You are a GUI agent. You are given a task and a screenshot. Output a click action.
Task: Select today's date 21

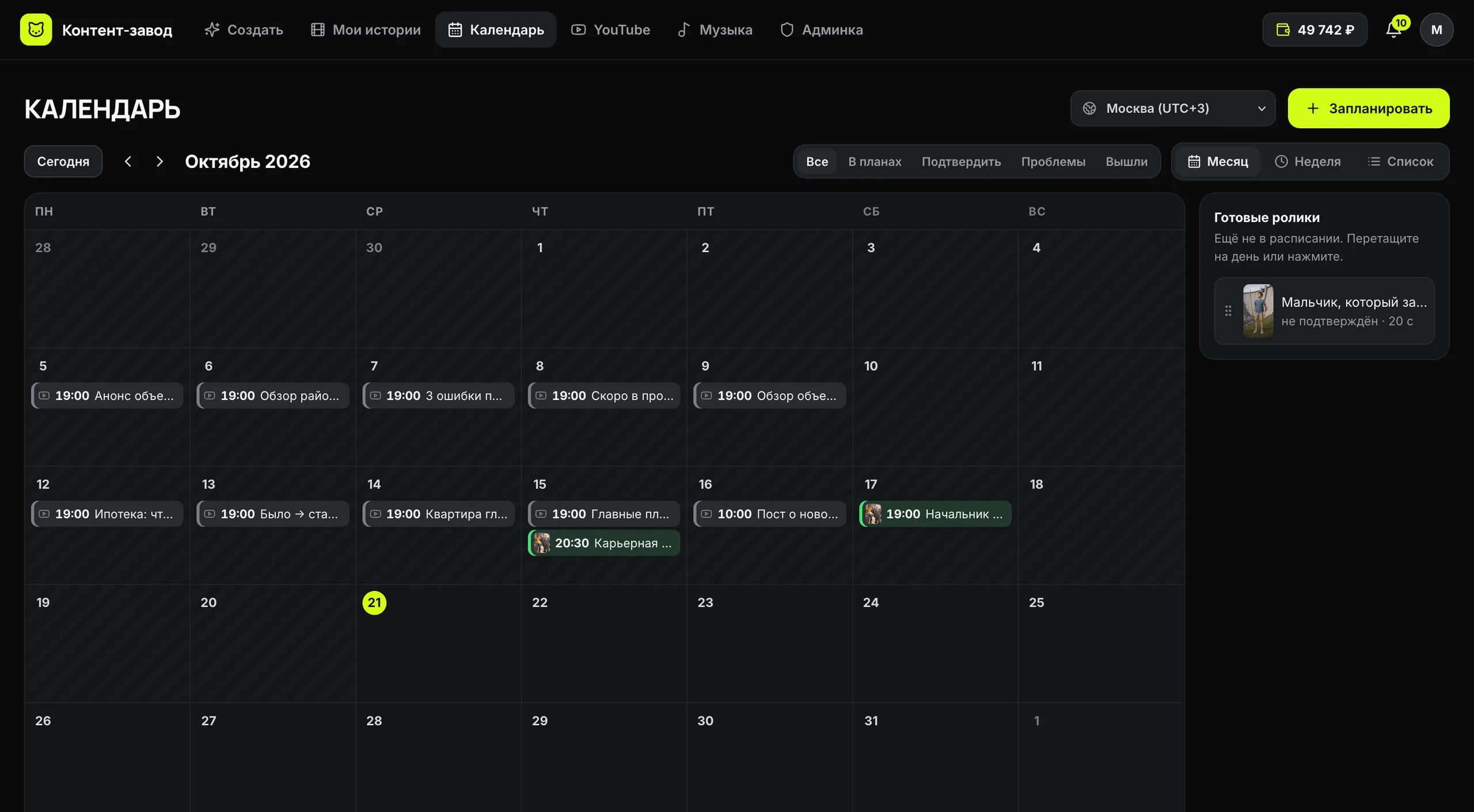tap(374, 603)
